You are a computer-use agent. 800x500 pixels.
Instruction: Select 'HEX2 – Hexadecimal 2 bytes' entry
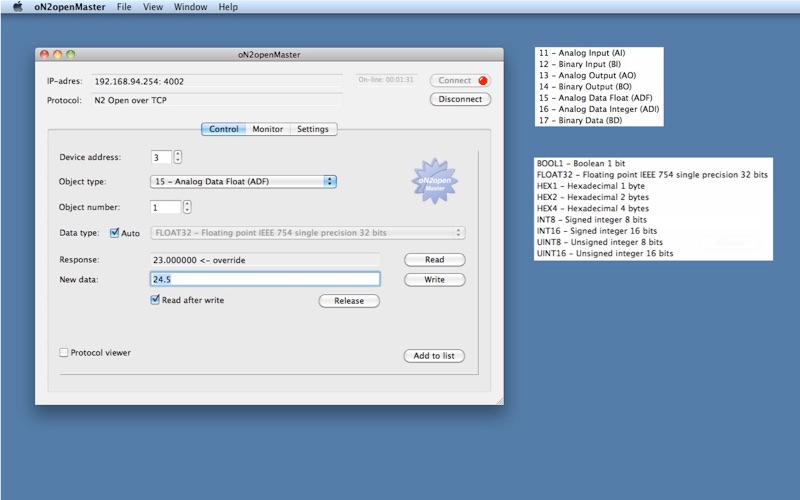(x=593, y=197)
